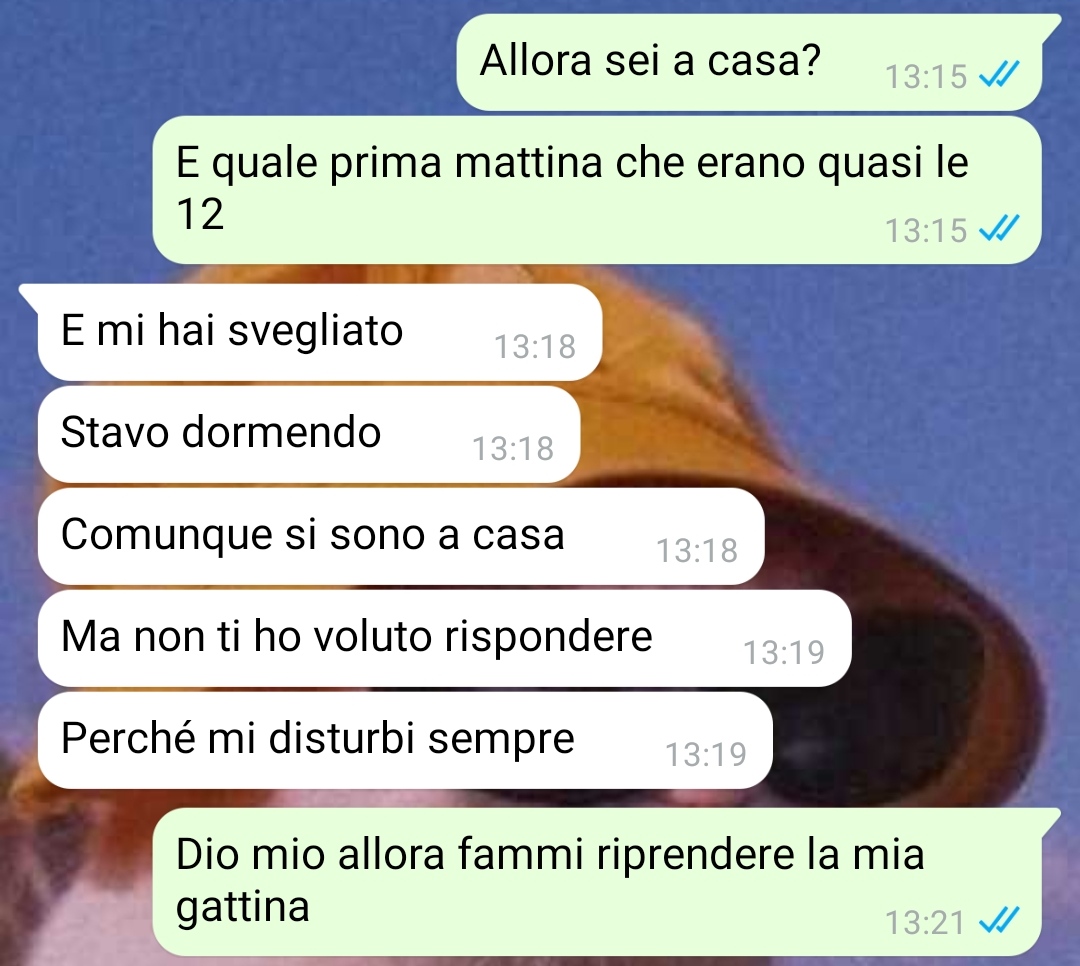Click double-check icon on the 'gattina' message
This screenshot has height=966, width=1080.
(x=999, y=920)
